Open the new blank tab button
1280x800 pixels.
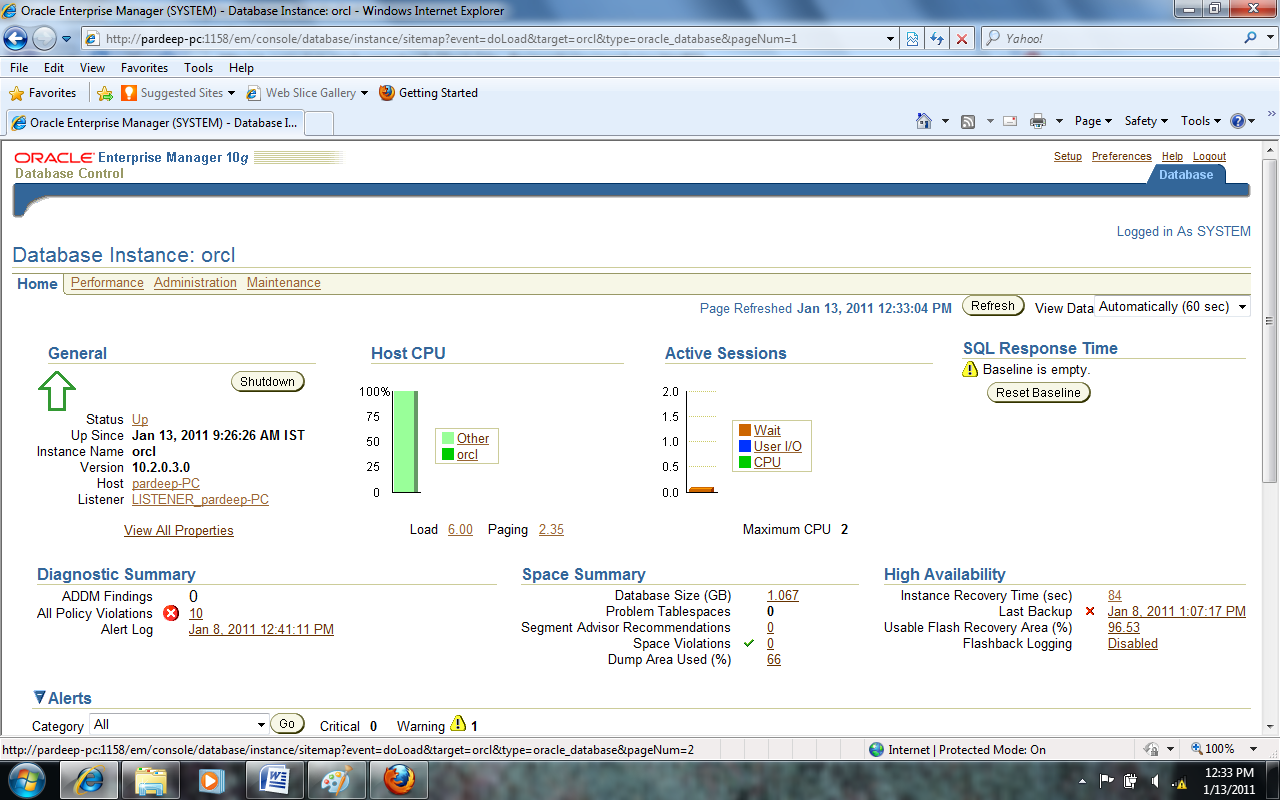(x=318, y=123)
